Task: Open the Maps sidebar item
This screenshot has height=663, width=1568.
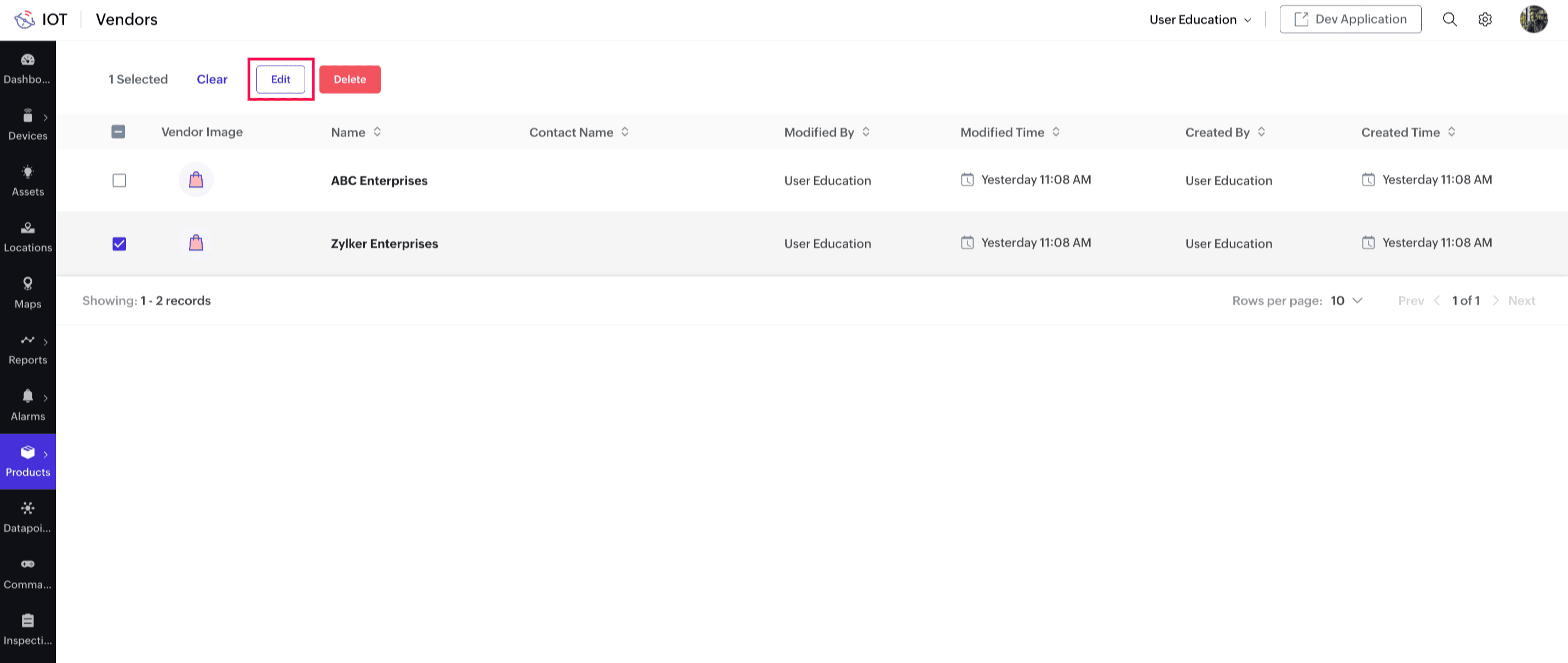Action: point(27,293)
